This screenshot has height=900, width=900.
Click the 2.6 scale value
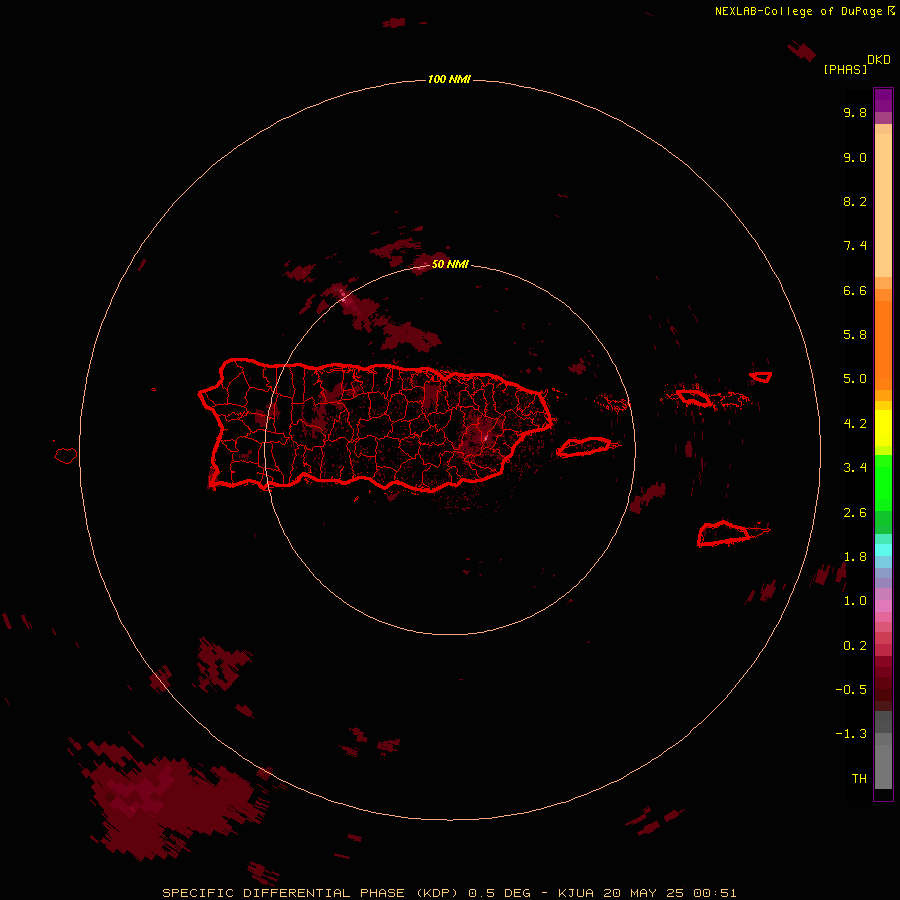coord(855,513)
